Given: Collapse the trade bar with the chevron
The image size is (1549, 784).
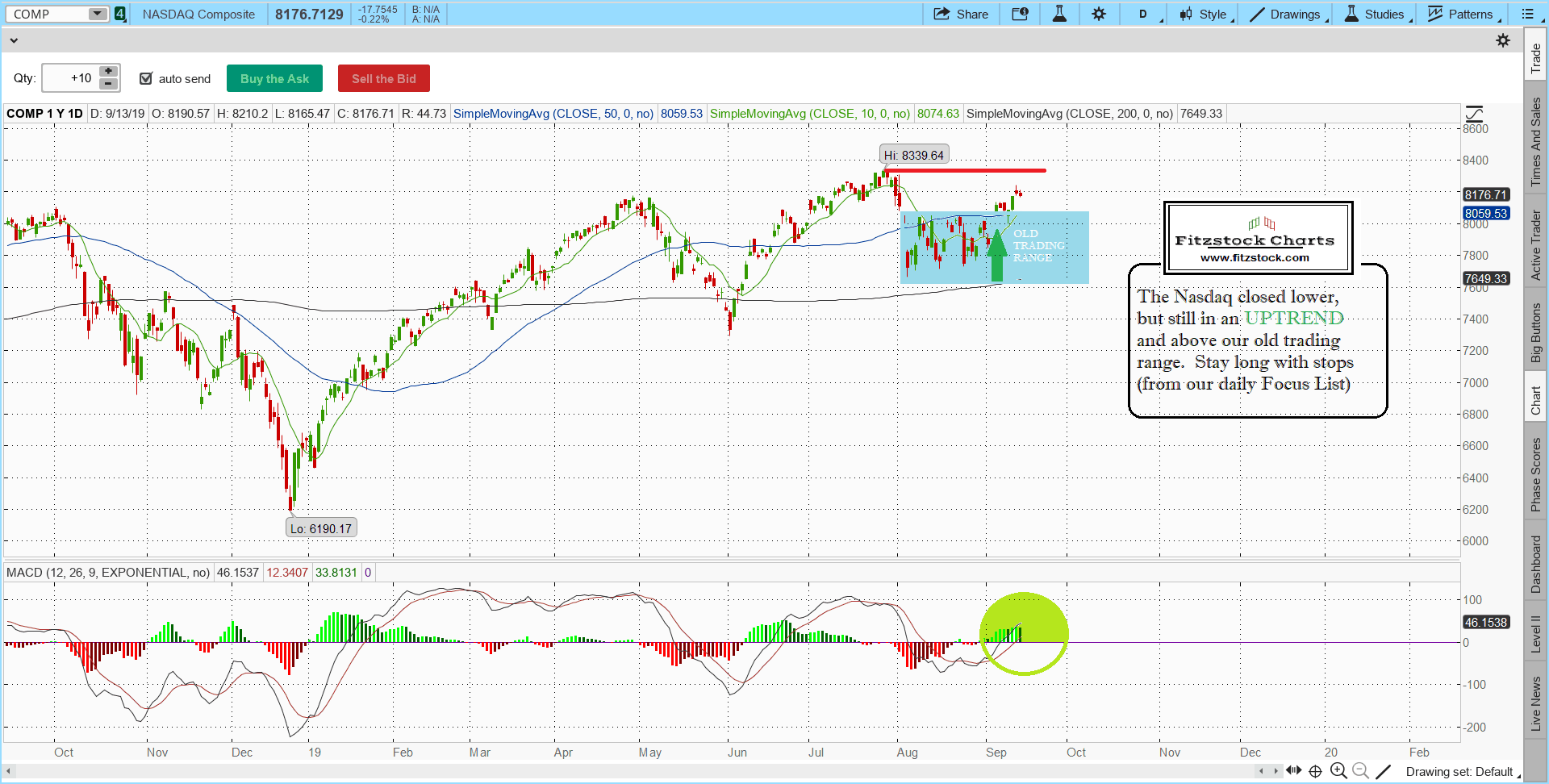Looking at the screenshot, I should (14, 40).
